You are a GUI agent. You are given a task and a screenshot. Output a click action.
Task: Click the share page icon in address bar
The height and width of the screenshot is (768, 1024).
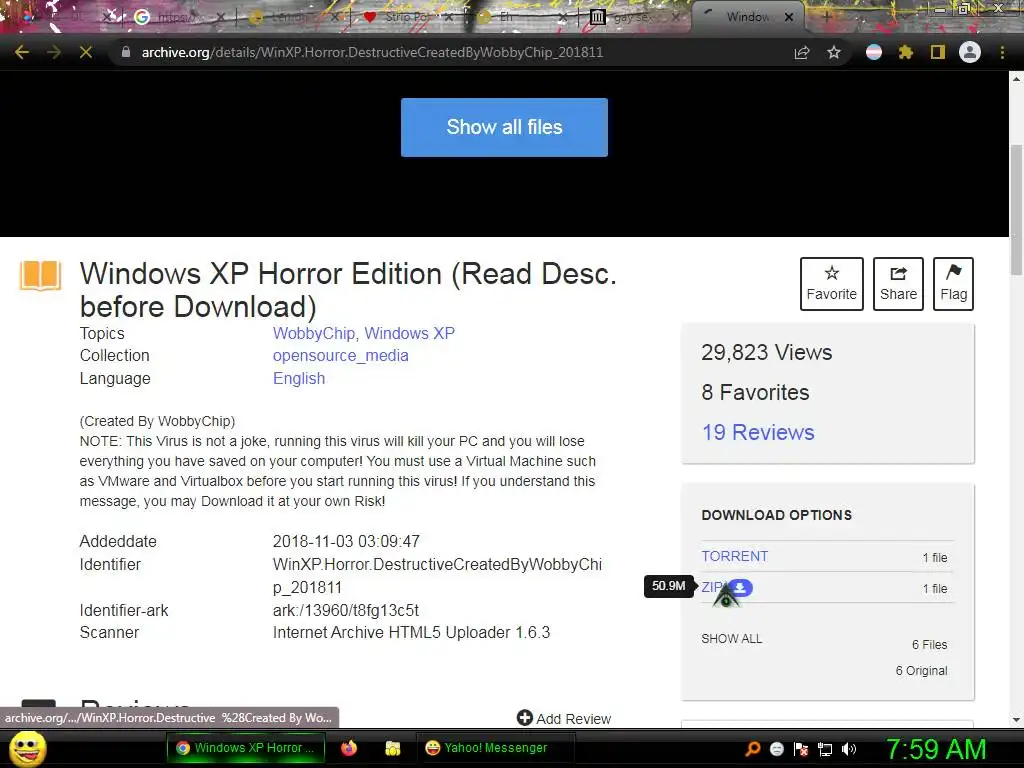[x=801, y=52]
